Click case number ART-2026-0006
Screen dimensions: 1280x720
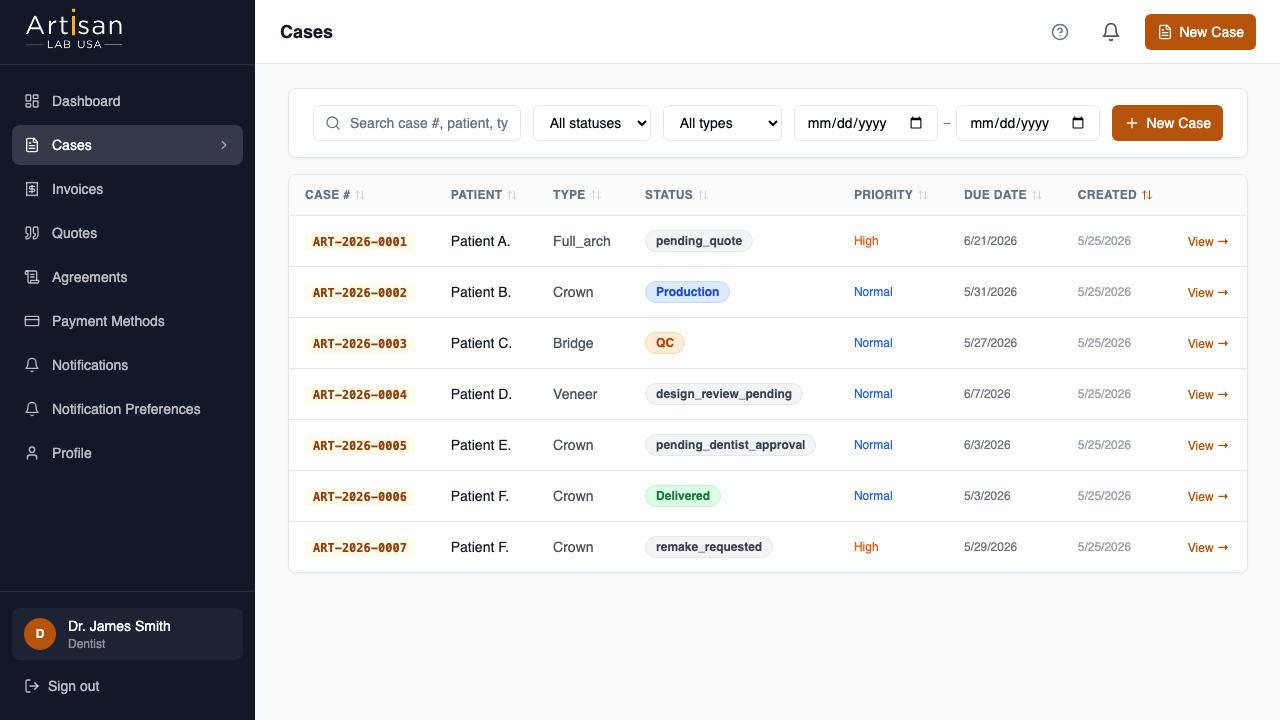pos(360,497)
